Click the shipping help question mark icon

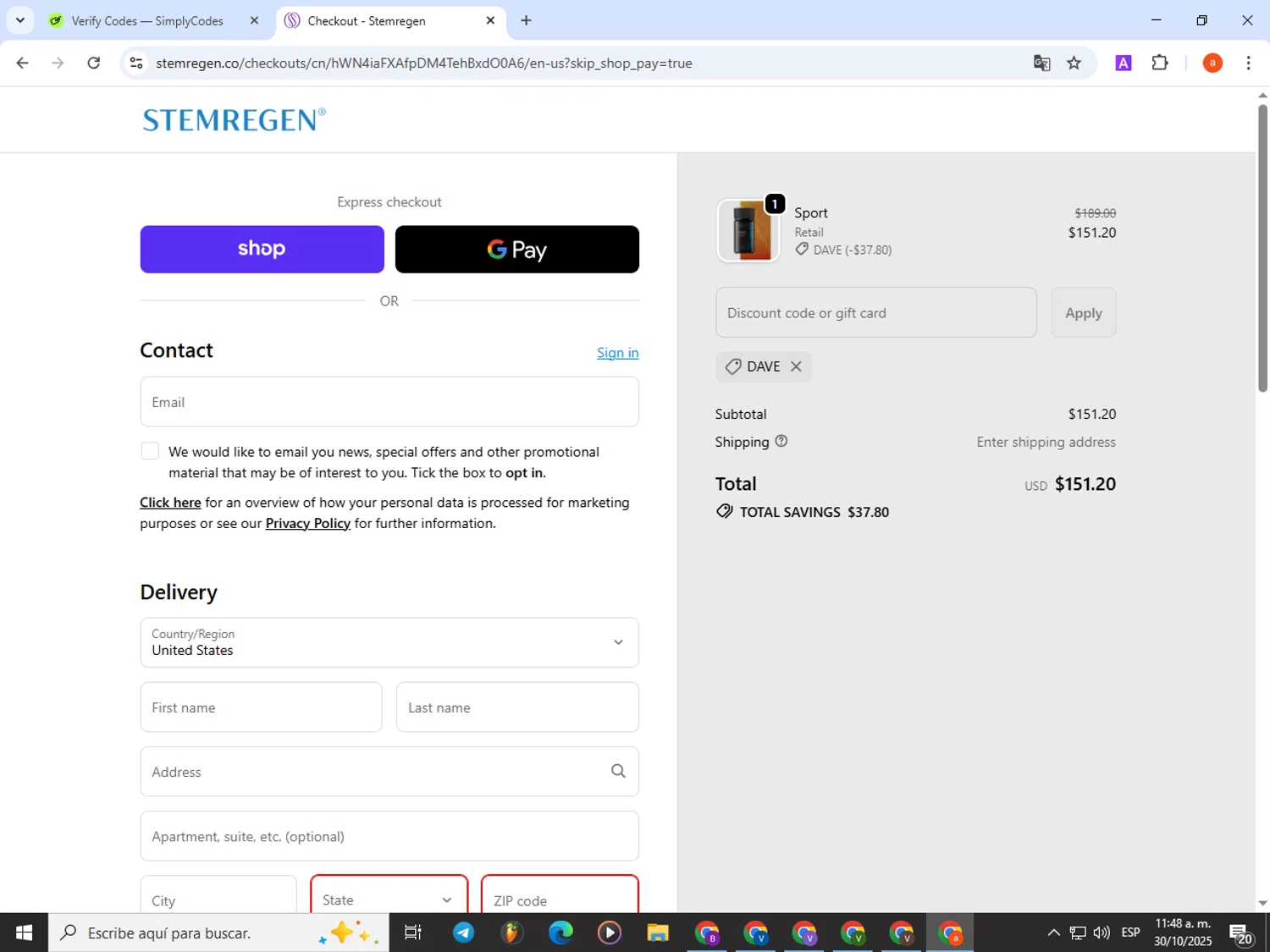click(x=781, y=441)
